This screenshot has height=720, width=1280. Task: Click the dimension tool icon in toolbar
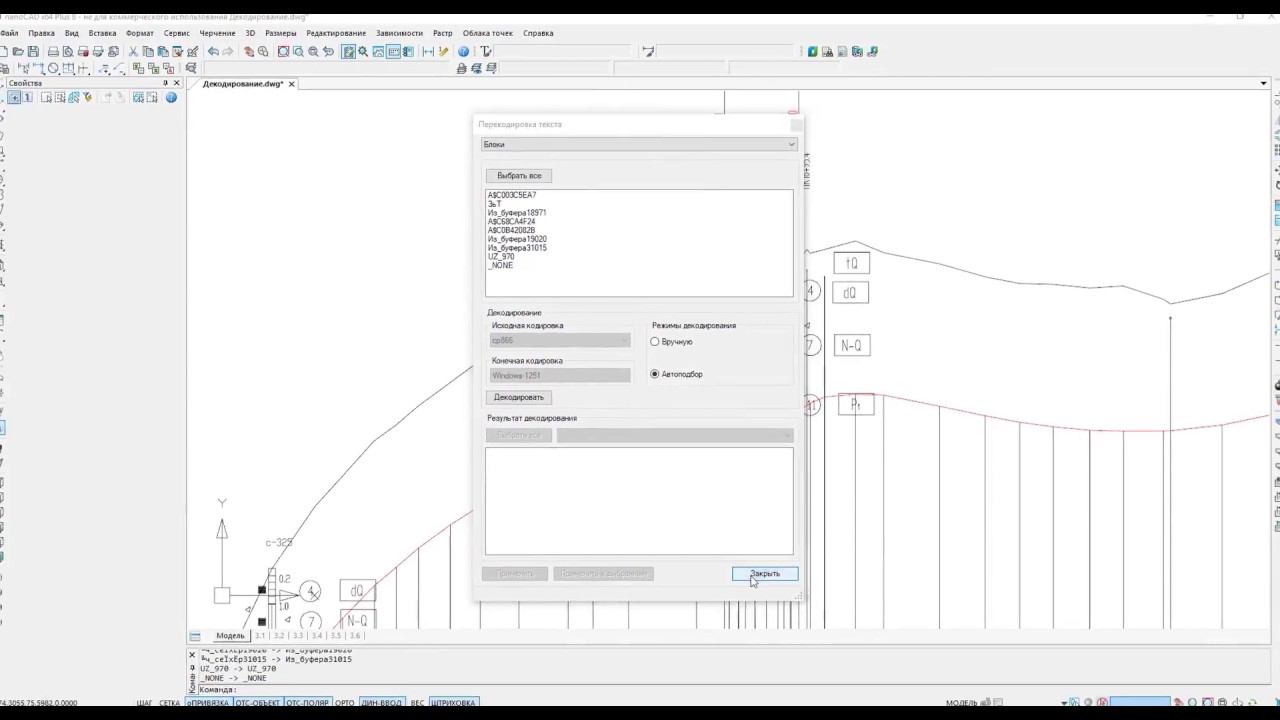[428, 52]
